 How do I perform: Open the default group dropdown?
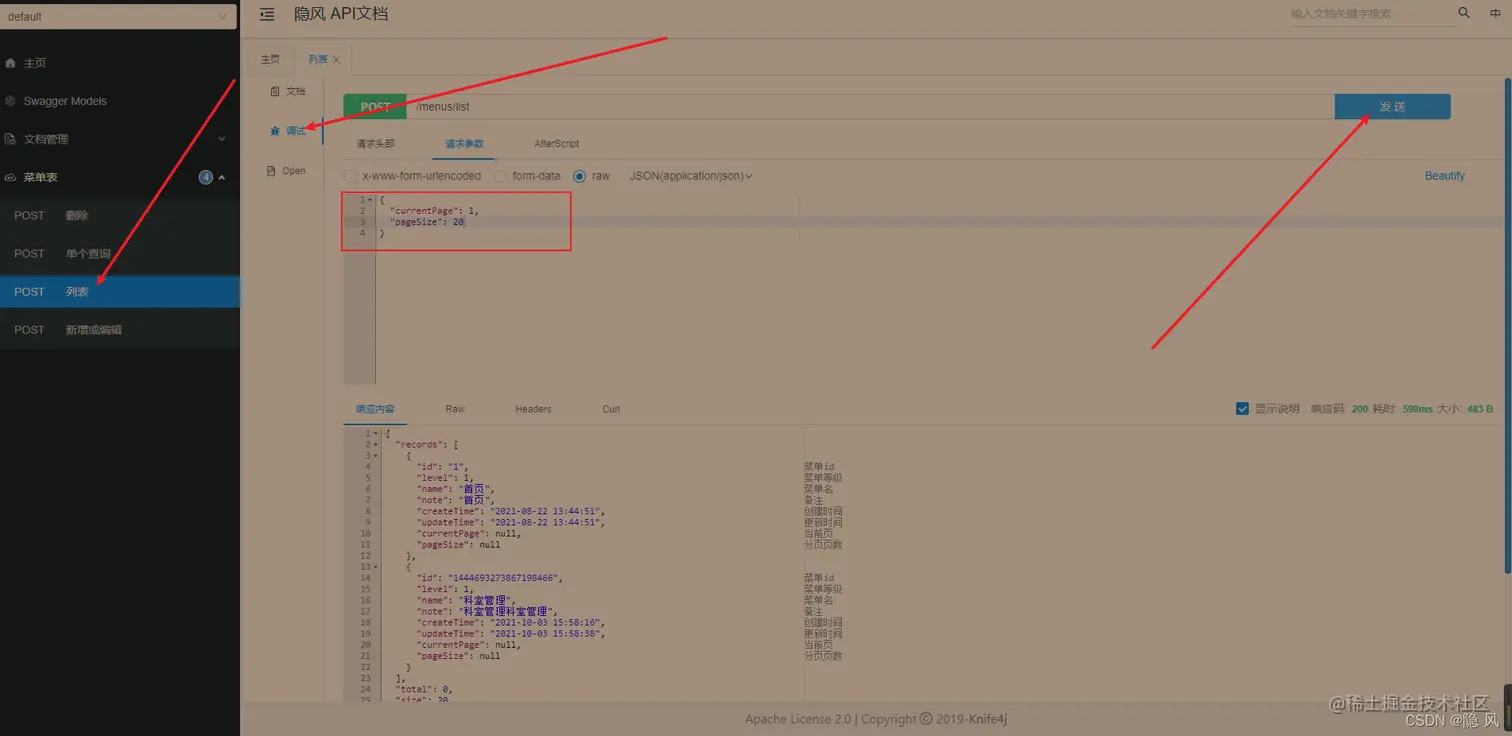click(x=119, y=16)
